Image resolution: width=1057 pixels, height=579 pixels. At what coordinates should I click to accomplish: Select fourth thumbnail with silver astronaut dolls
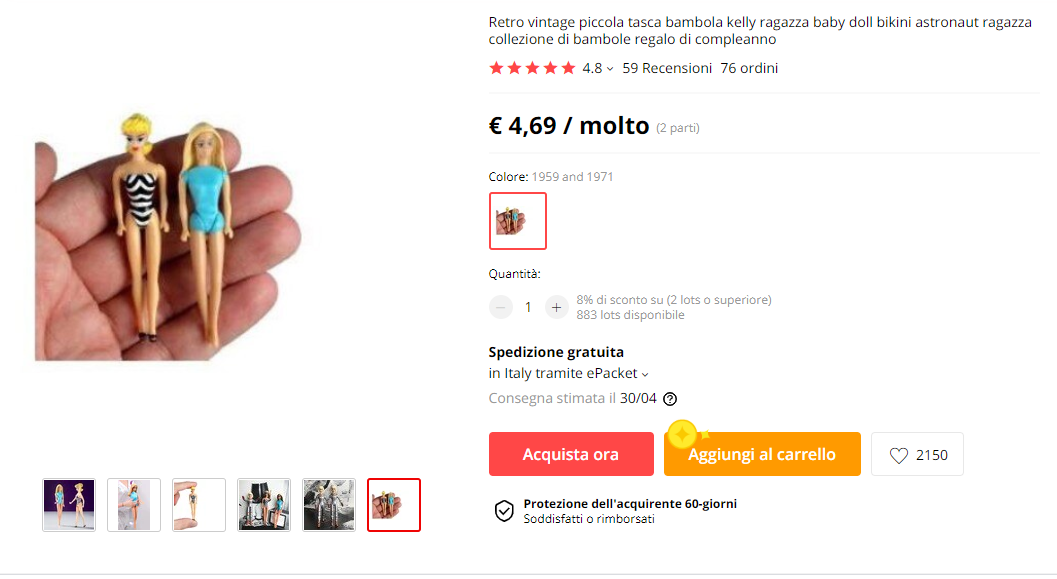point(264,505)
